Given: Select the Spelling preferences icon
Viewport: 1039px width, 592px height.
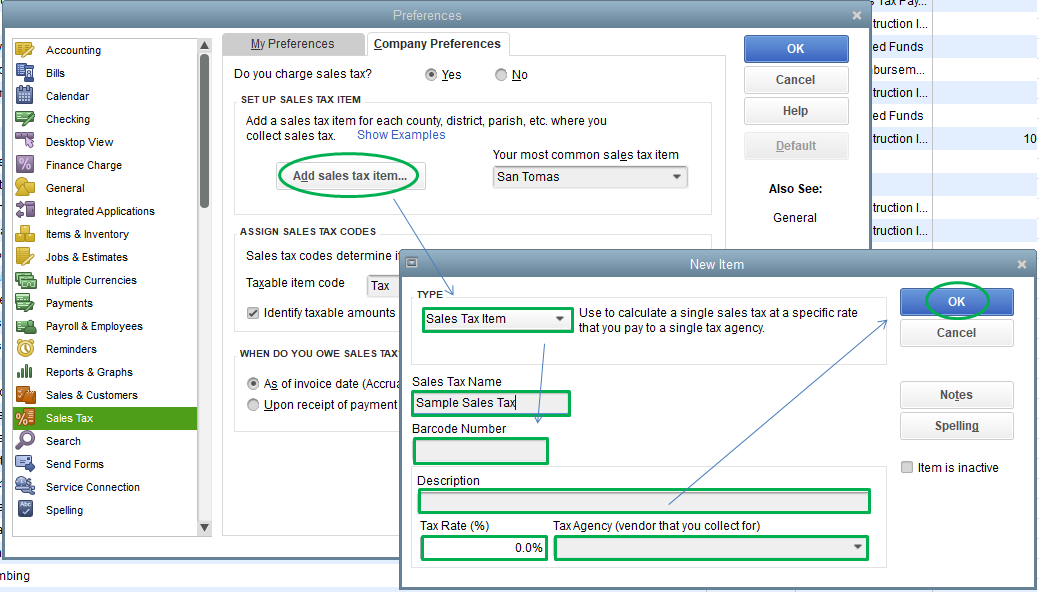Looking at the screenshot, I should [x=25, y=509].
